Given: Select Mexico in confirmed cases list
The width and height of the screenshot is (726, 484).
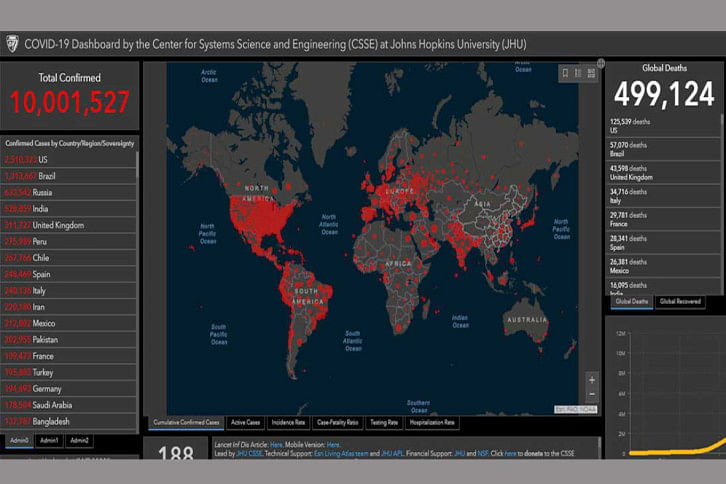Looking at the screenshot, I should pyautogui.click(x=69, y=323).
